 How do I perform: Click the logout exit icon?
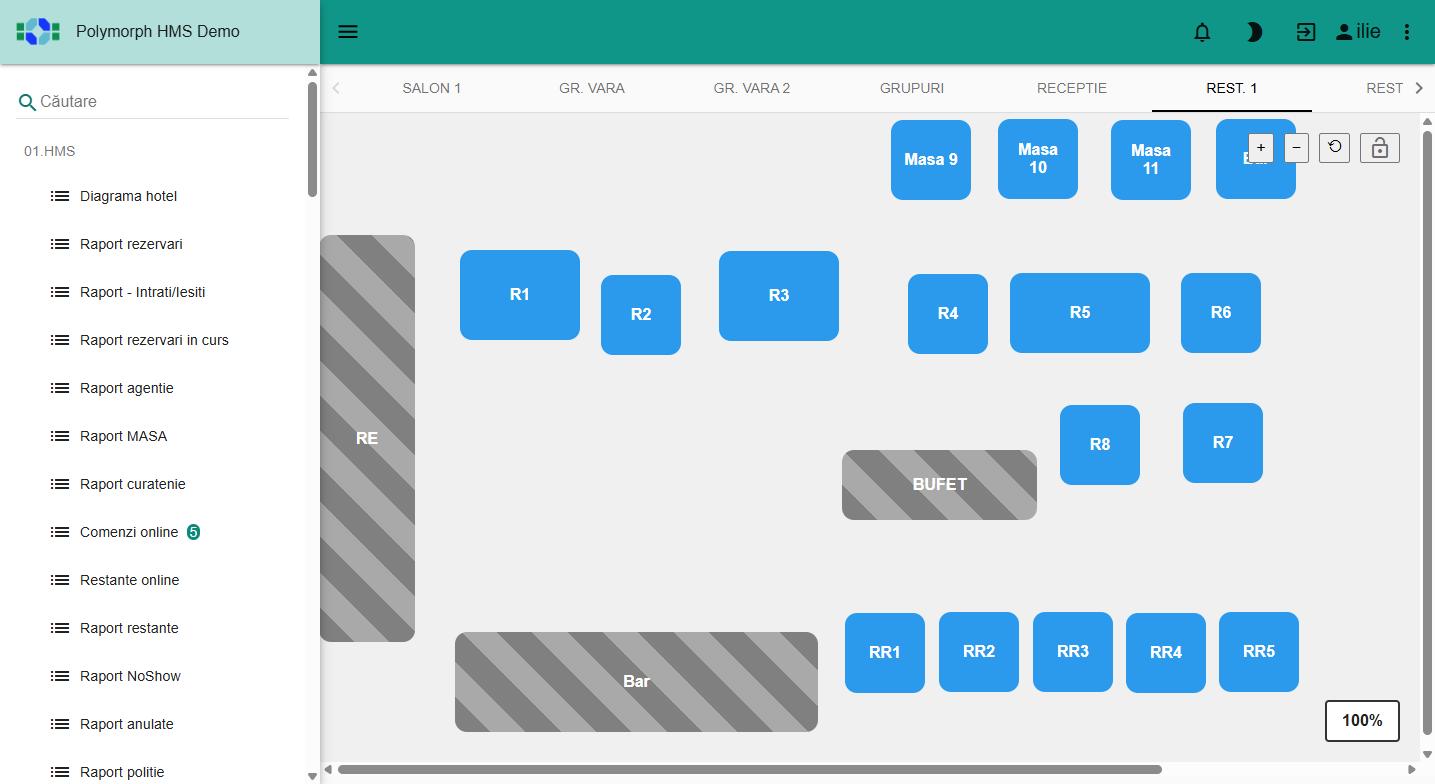(x=1306, y=32)
